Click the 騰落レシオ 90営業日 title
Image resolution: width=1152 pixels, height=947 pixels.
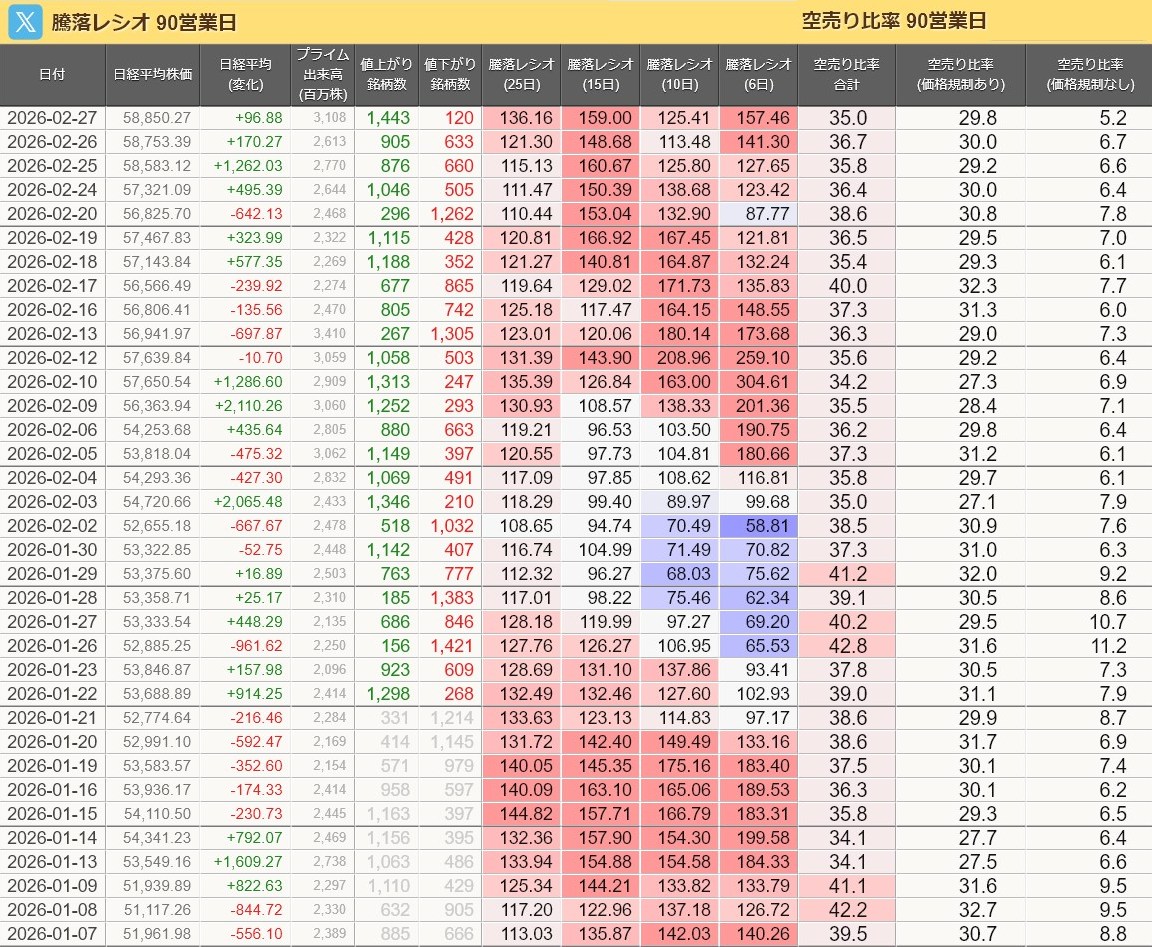144,24
